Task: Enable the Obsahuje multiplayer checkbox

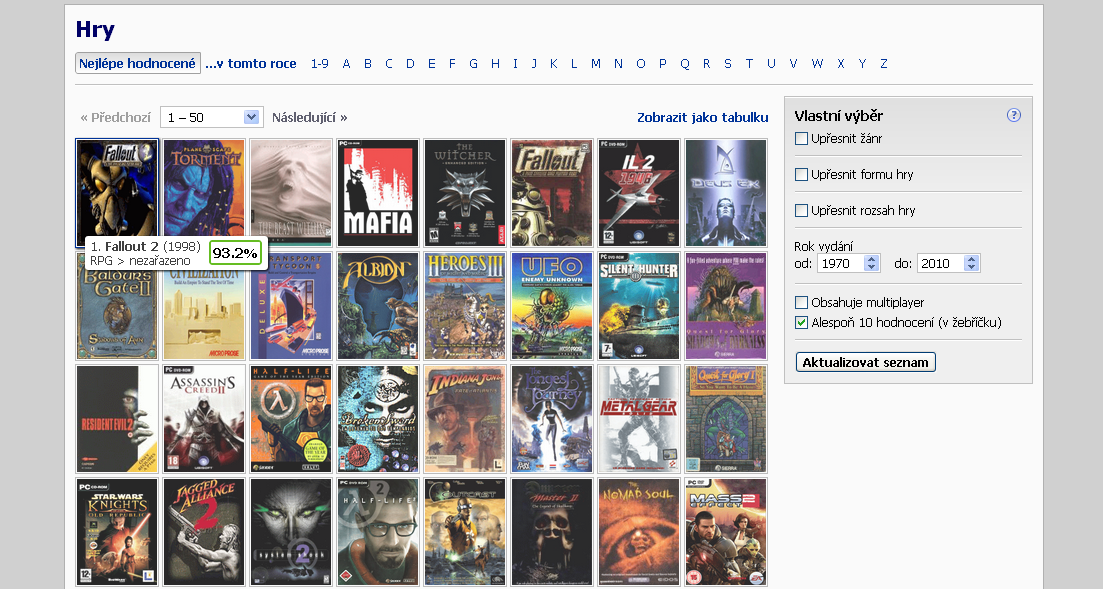Action: 801,303
